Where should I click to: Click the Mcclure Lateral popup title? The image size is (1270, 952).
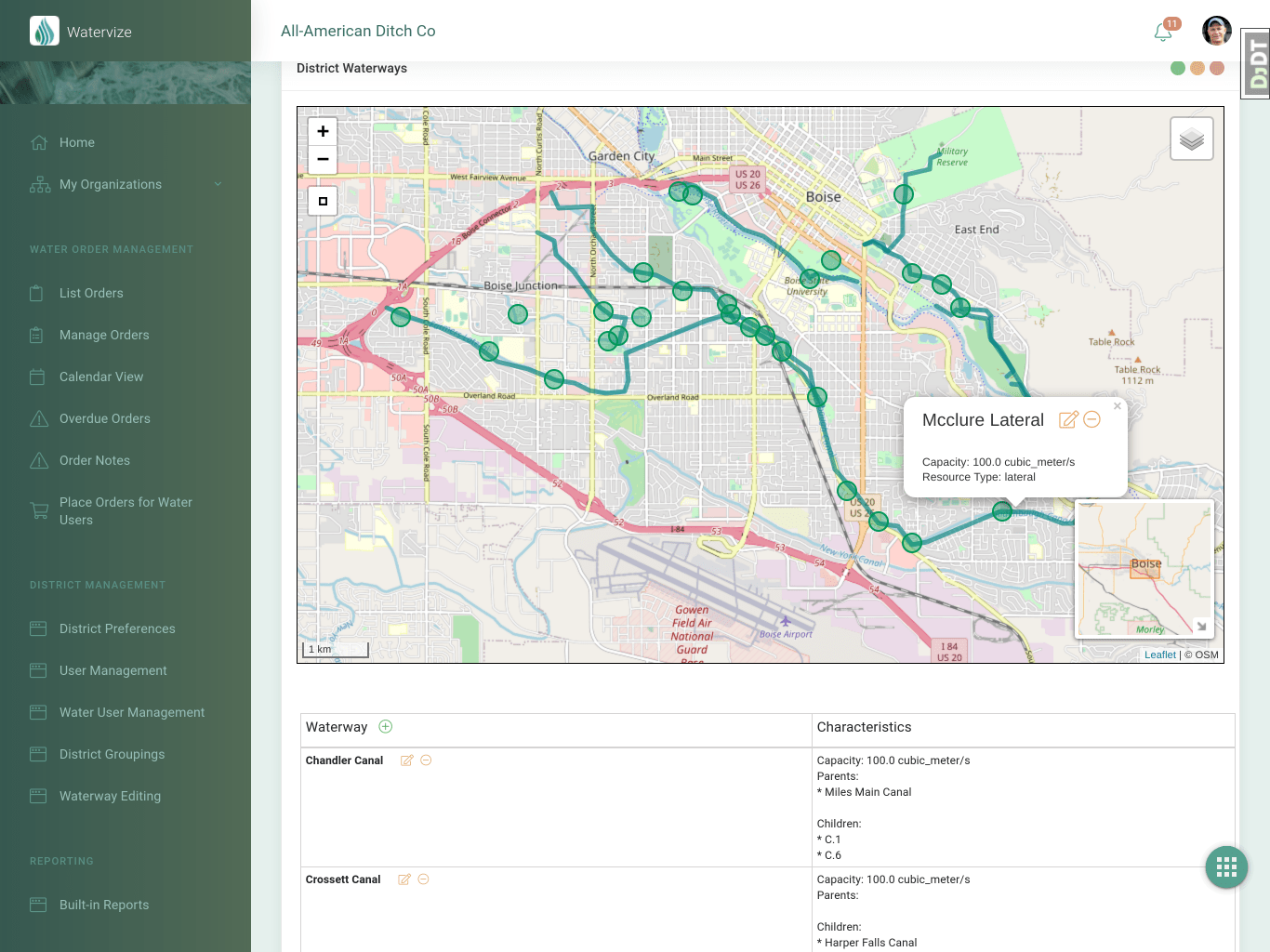983,420
